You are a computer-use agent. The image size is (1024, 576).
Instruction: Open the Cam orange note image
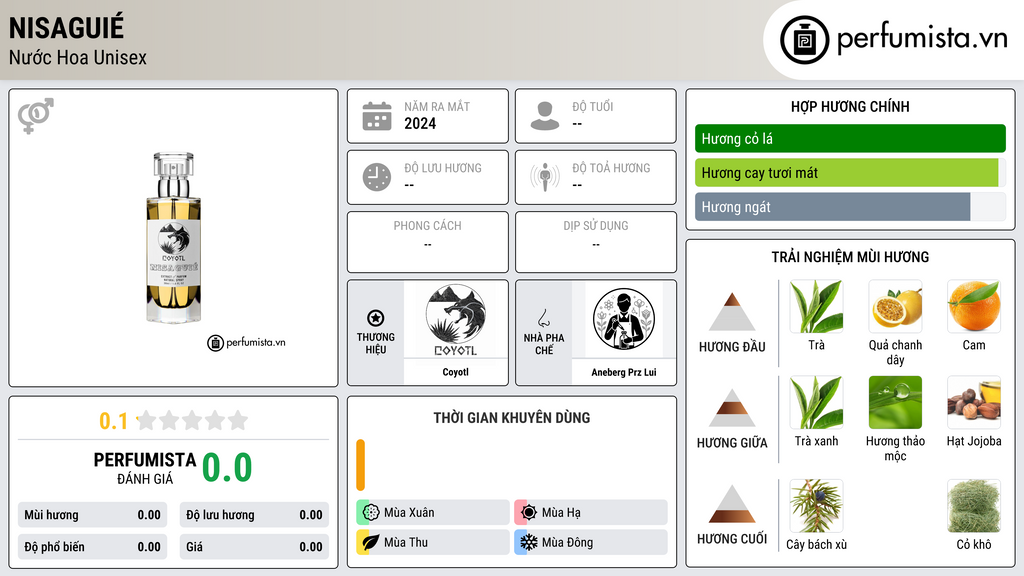[974, 307]
